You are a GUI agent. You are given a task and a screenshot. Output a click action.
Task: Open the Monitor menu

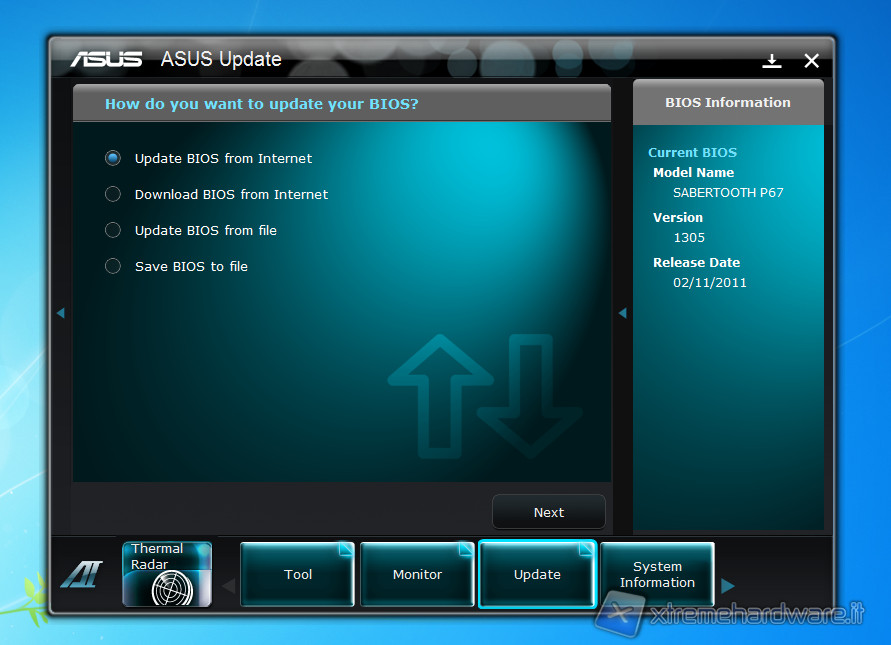pyautogui.click(x=417, y=574)
